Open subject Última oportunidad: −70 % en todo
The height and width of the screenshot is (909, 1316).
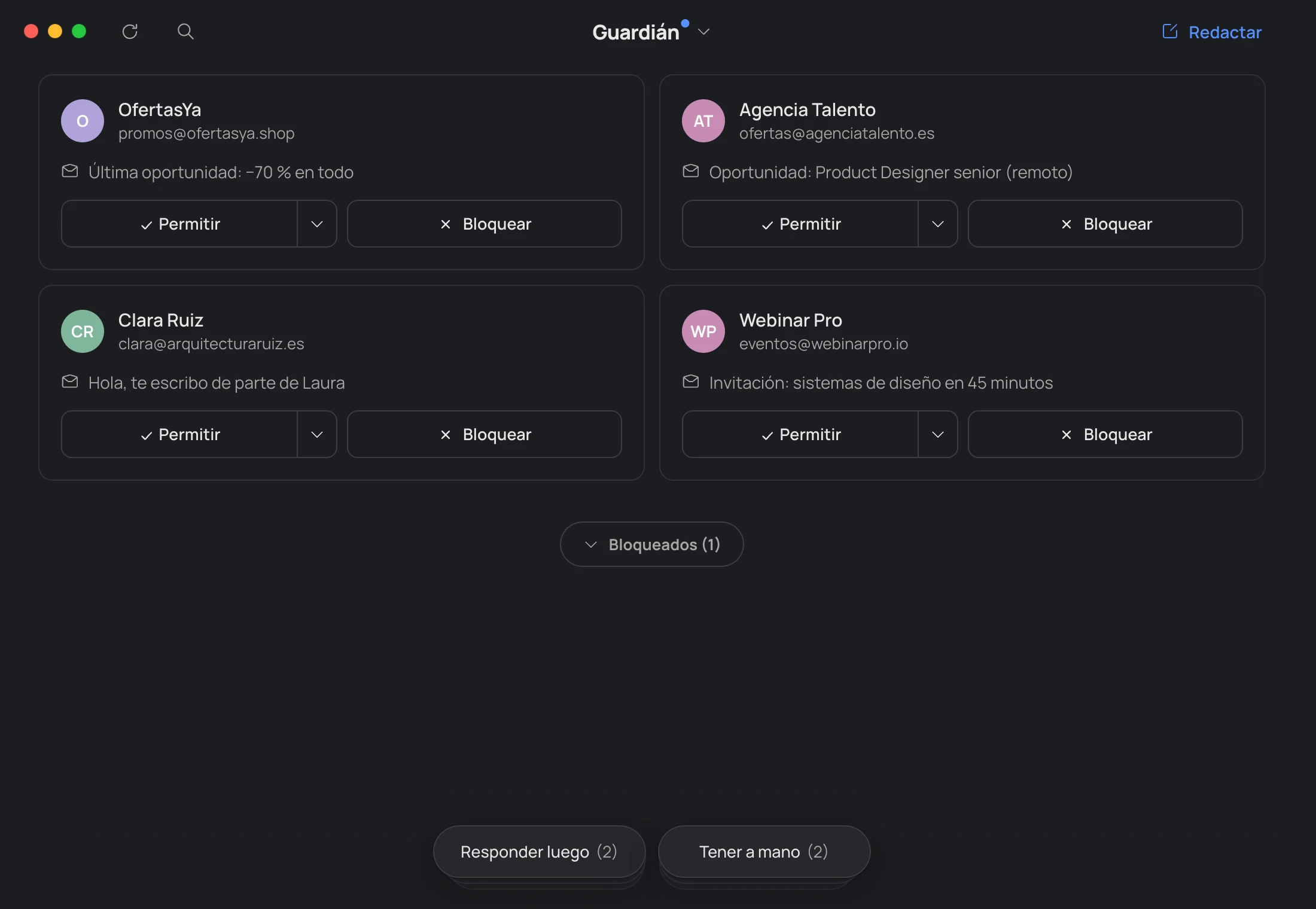click(221, 172)
